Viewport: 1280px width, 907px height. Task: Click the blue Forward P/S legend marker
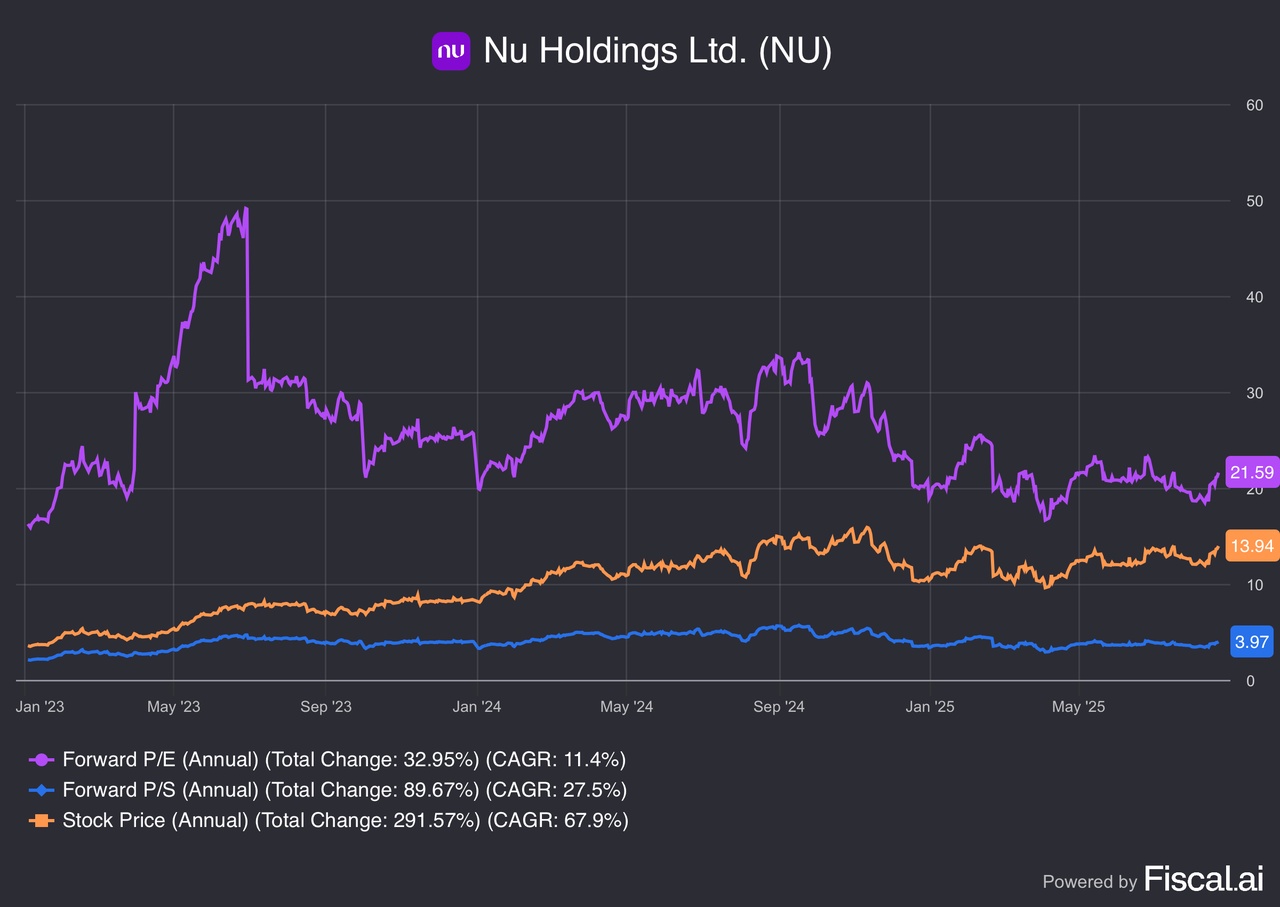(x=41, y=790)
